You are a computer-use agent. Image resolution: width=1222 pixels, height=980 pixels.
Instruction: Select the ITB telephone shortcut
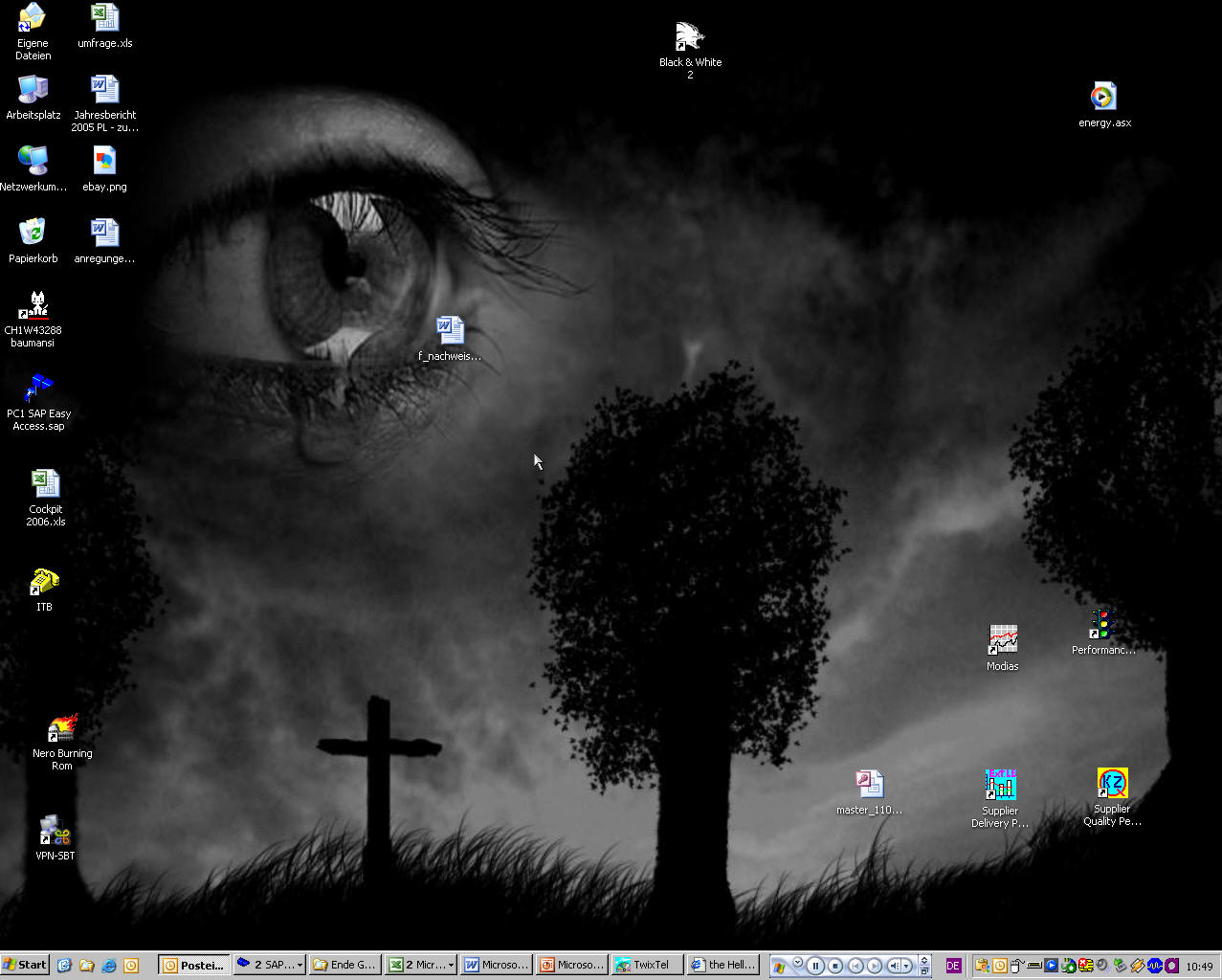tap(44, 582)
